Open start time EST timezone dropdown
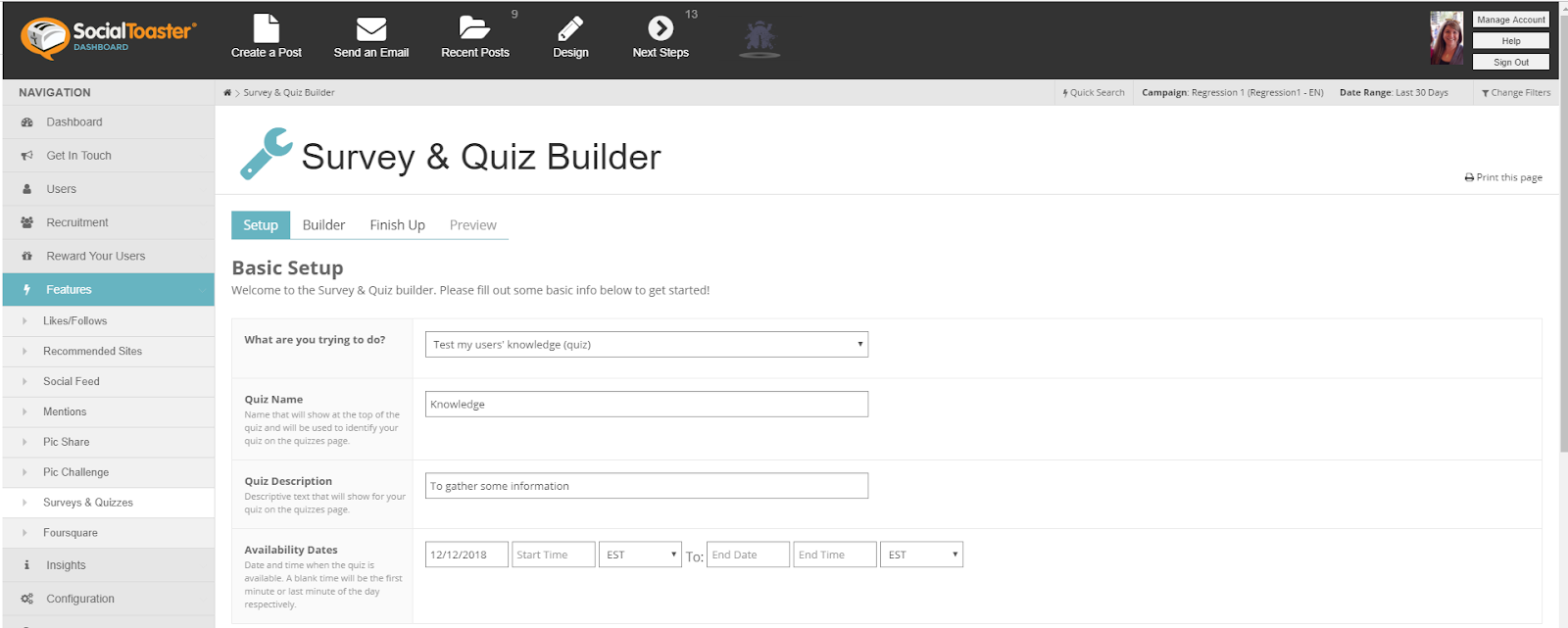The width and height of the screenshot is (1568, 628). pyautogui.click(x=641, y=555)
